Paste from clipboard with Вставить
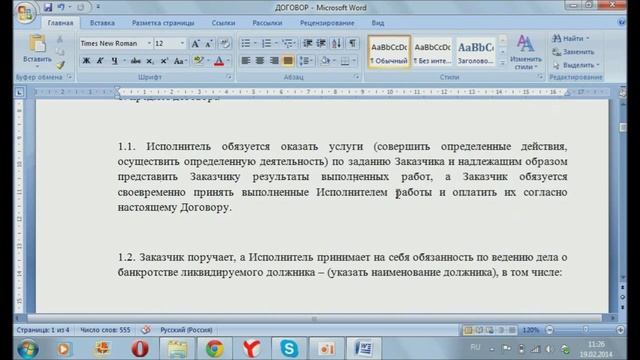Screen dimensions: 640x360 (37, 50)
